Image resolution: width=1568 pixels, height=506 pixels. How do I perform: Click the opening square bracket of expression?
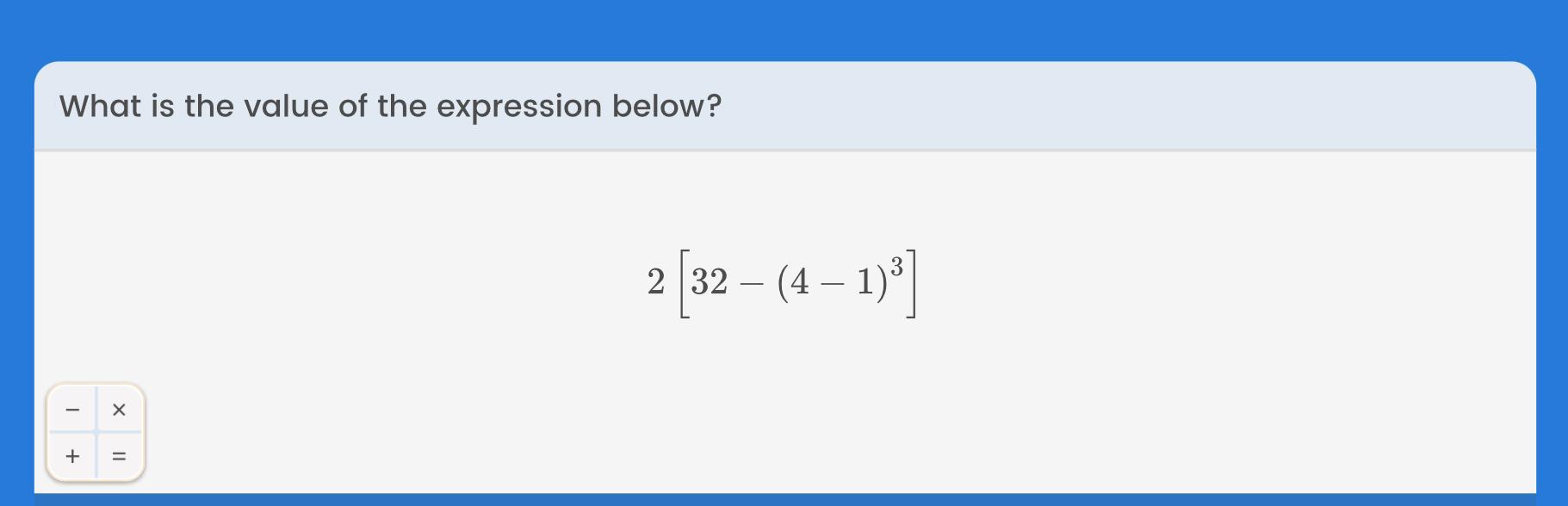[685, 283]
